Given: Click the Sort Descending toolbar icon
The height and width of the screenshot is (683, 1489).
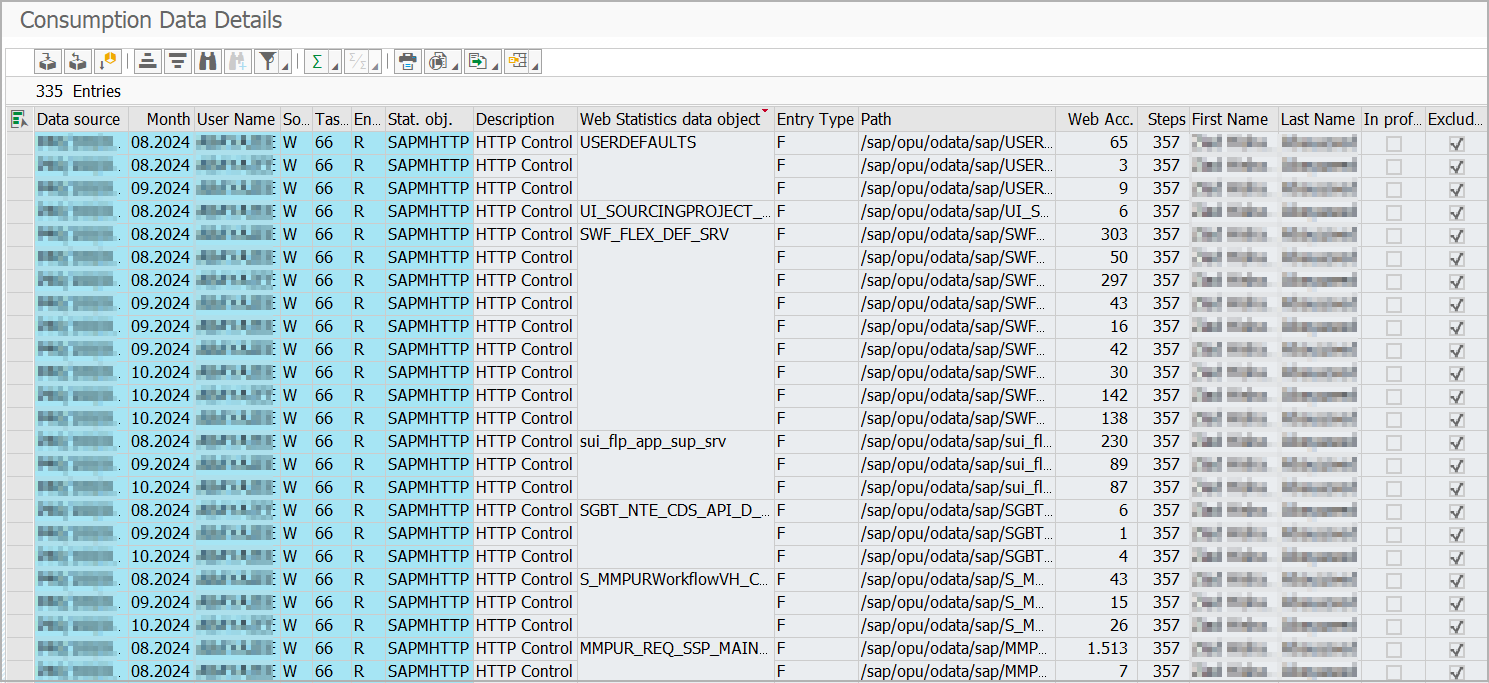Looking at the screenshot, I should tap(177, 62).
